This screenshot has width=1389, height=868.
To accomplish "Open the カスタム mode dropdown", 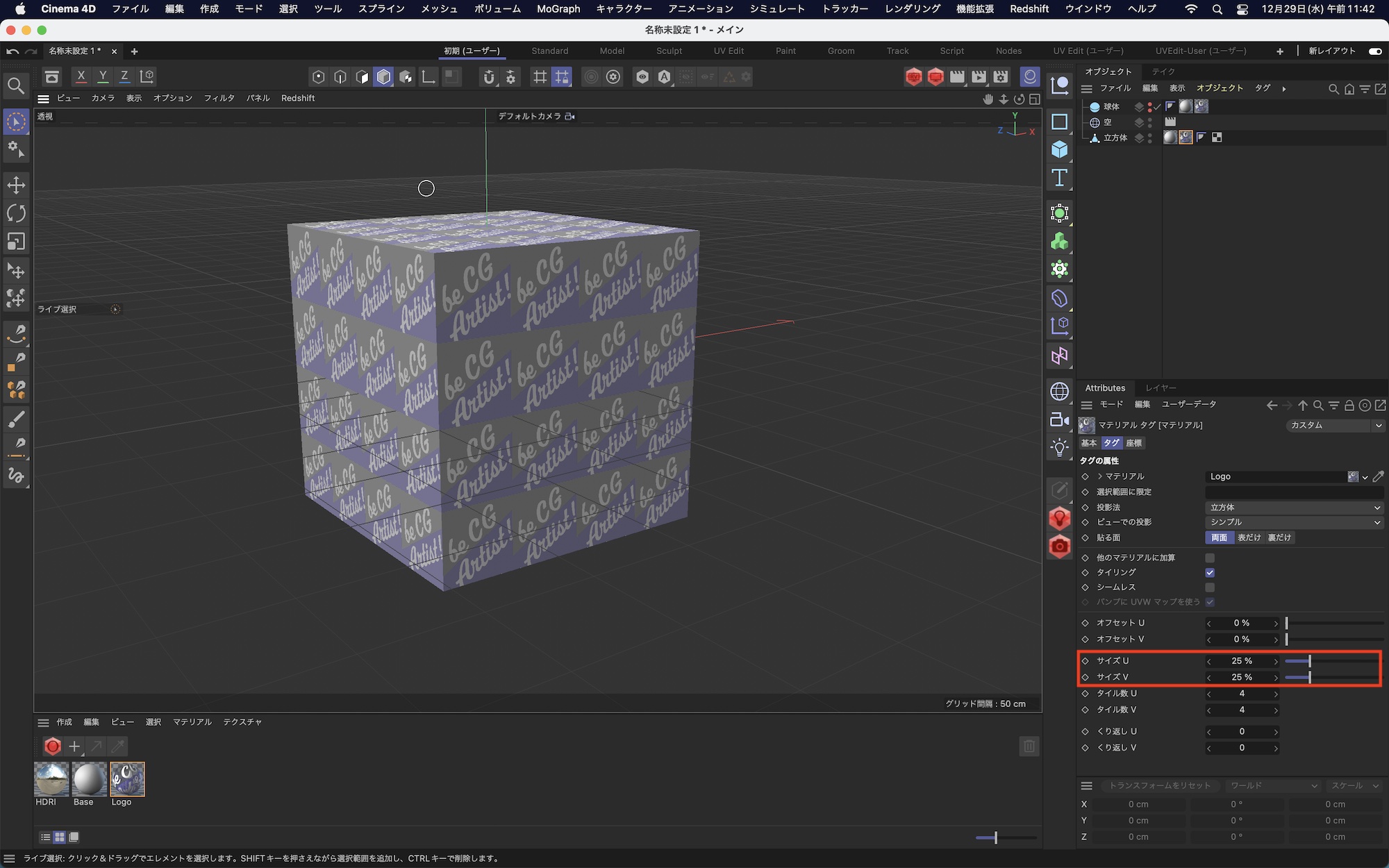I will (x=1334, y=425).
